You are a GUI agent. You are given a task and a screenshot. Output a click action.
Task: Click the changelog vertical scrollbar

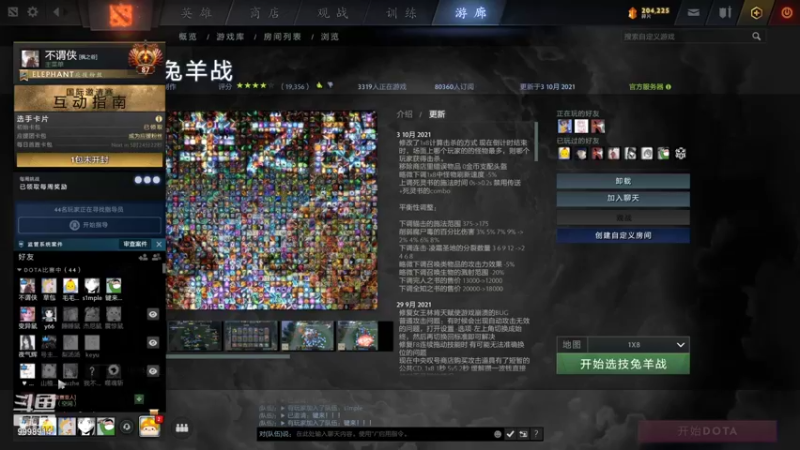click(x=536, y=141)
